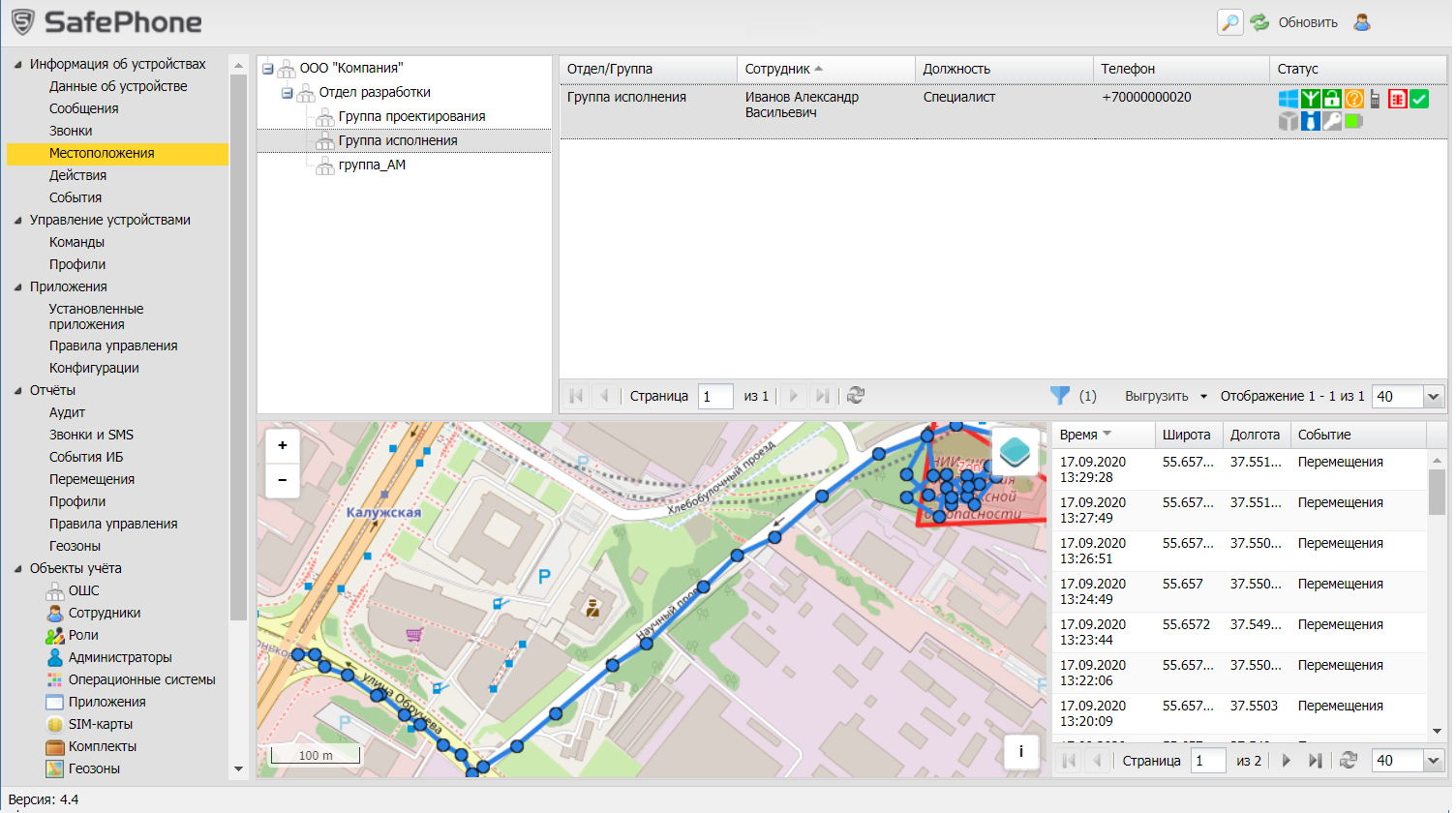Viewport: 1456px width, 813px height.
Task: Click the blue necktie status icon
Action: click(x=1310, y=121)
